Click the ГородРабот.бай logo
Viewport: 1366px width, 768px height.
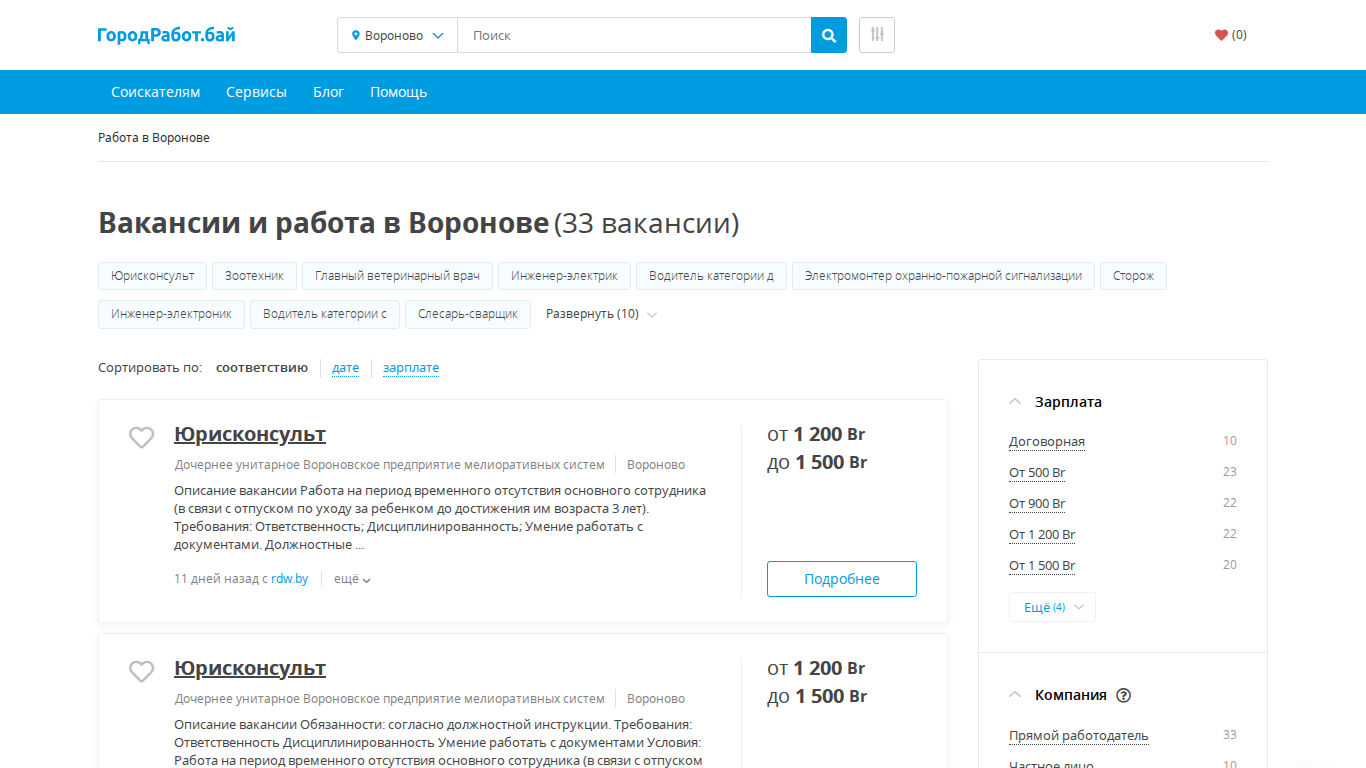pyautogui.click(x=167, y=35)
